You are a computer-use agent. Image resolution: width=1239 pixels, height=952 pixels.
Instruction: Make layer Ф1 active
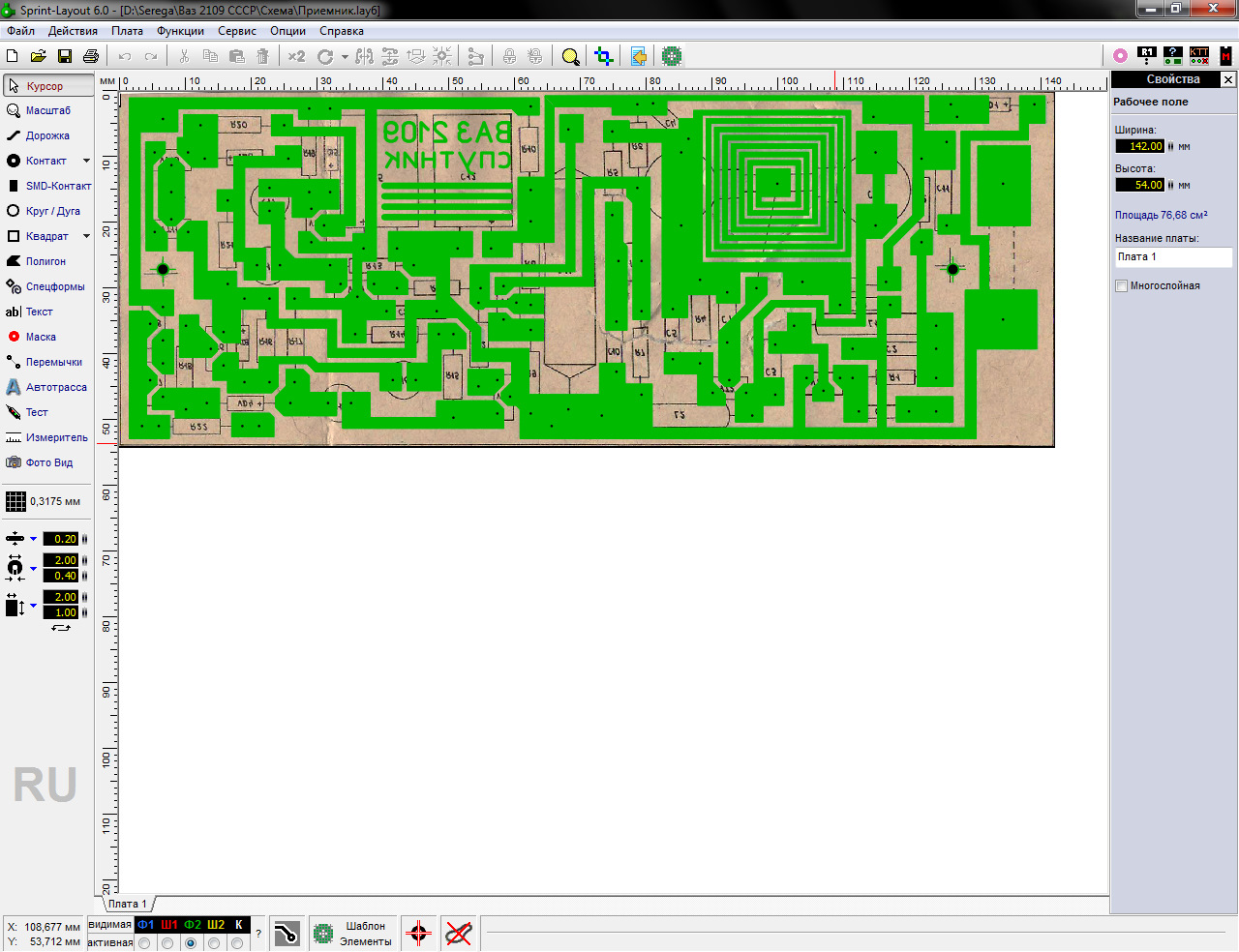pos(144,942)
